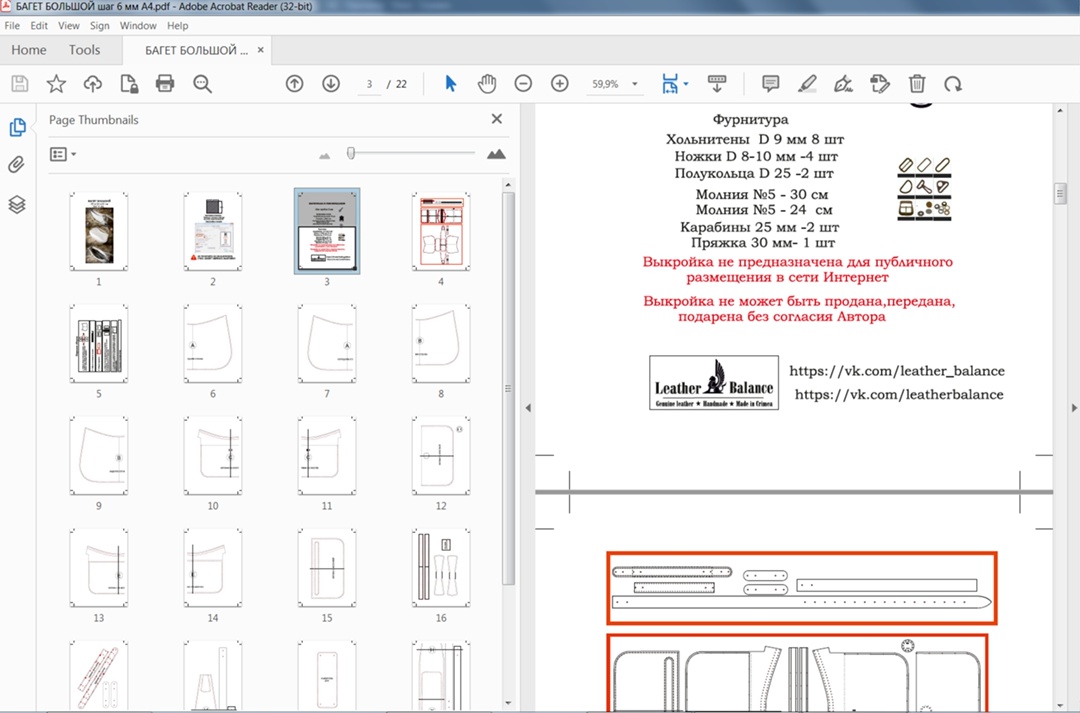This screenshot has height=713, width=1080.
Task: Open the View menu
Action: click(69, 25)
